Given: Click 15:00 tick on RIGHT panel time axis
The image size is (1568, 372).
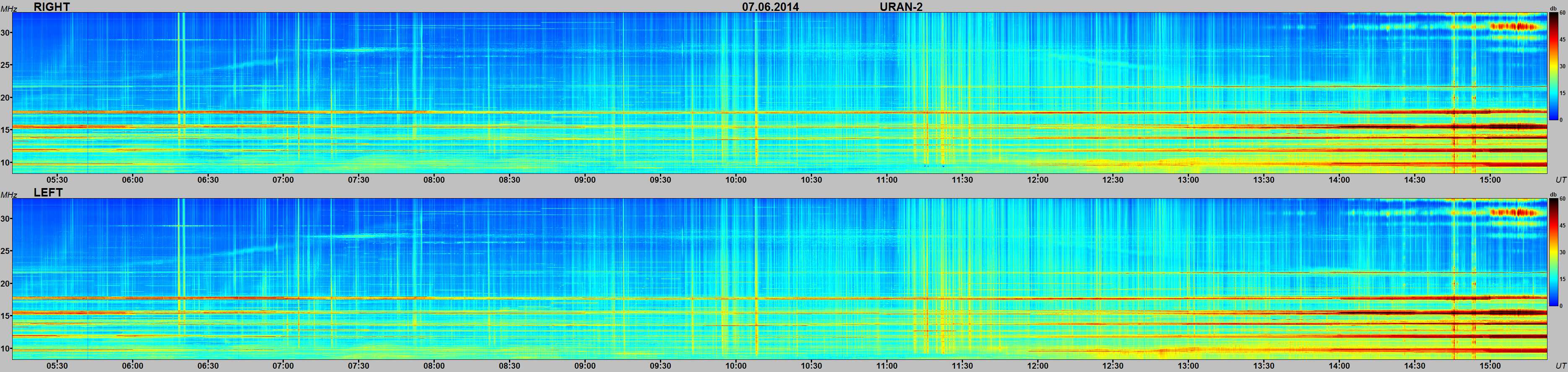Looking at the screenshot, I should click(x=1490, y=180).
